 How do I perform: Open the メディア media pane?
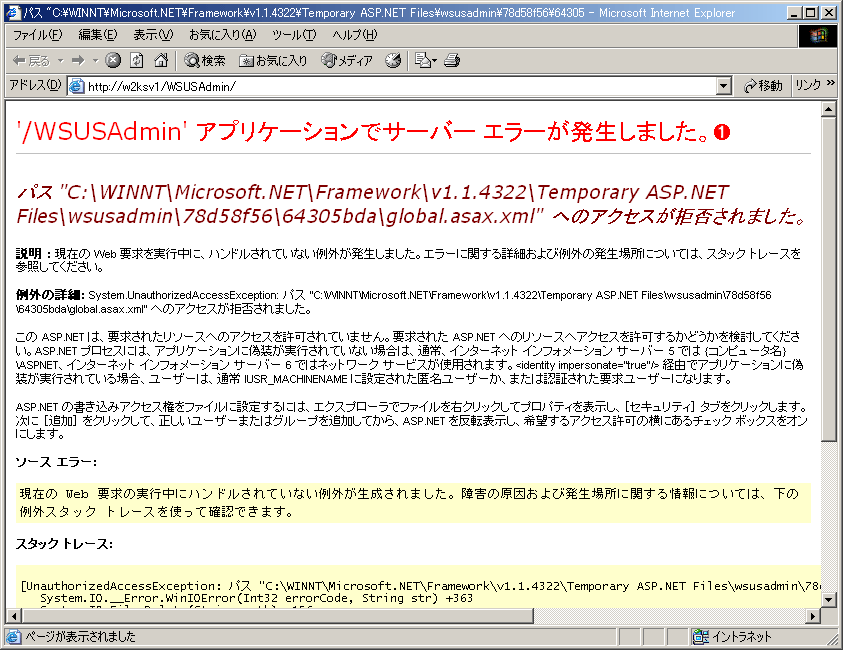pos(347,60)
